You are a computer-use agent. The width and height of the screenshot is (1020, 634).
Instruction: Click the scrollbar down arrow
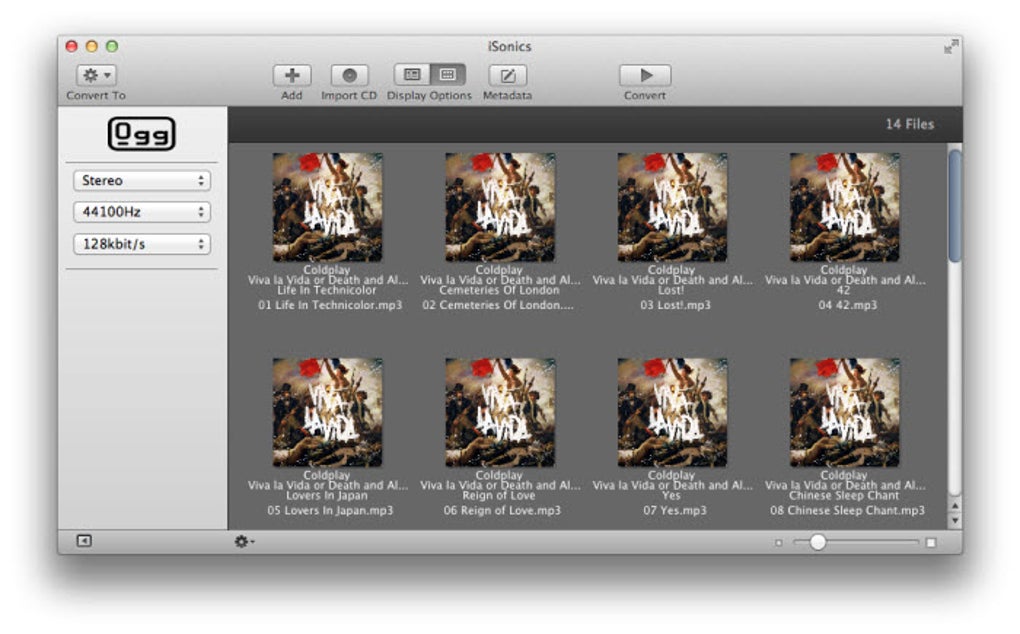pyautogui.click(x=954, y=520)
